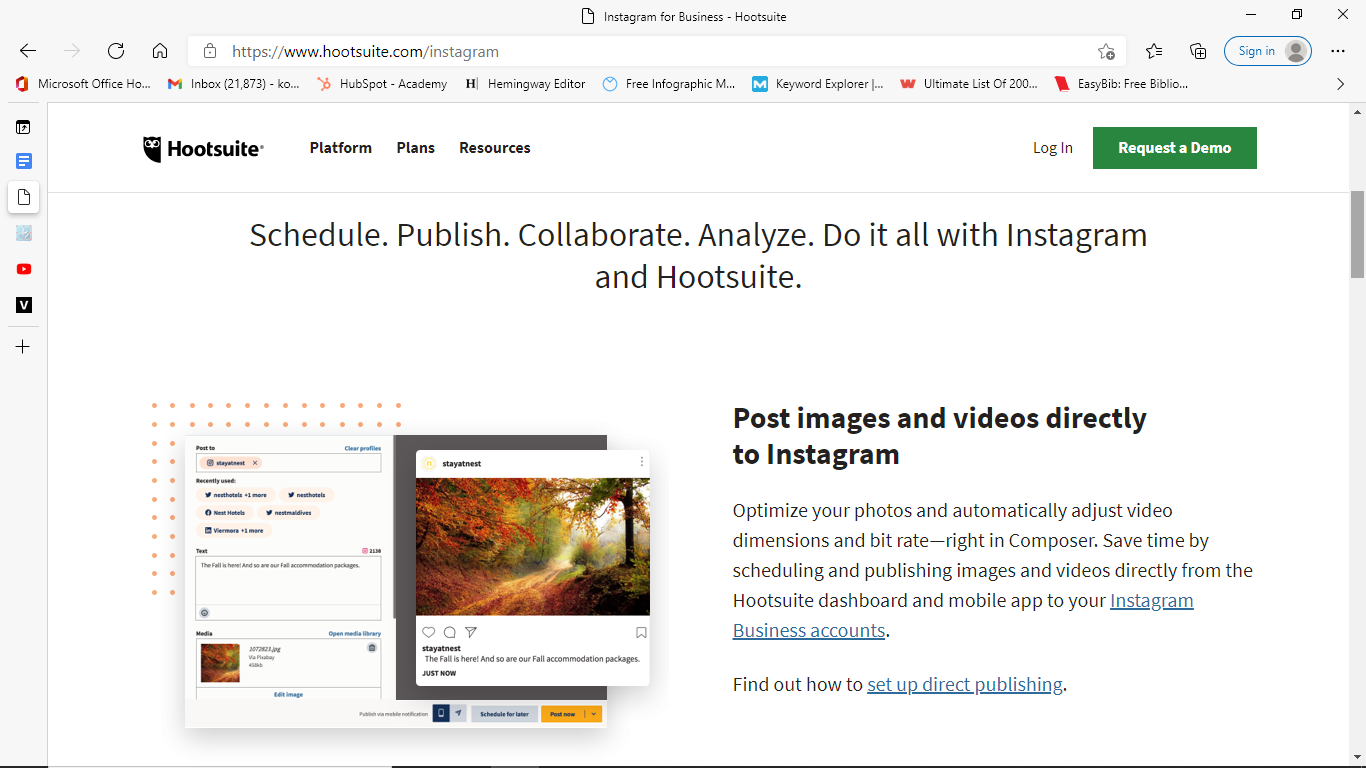Open the Favorites list icon
Screen dimensions: 1366x768
[1154, 51]
